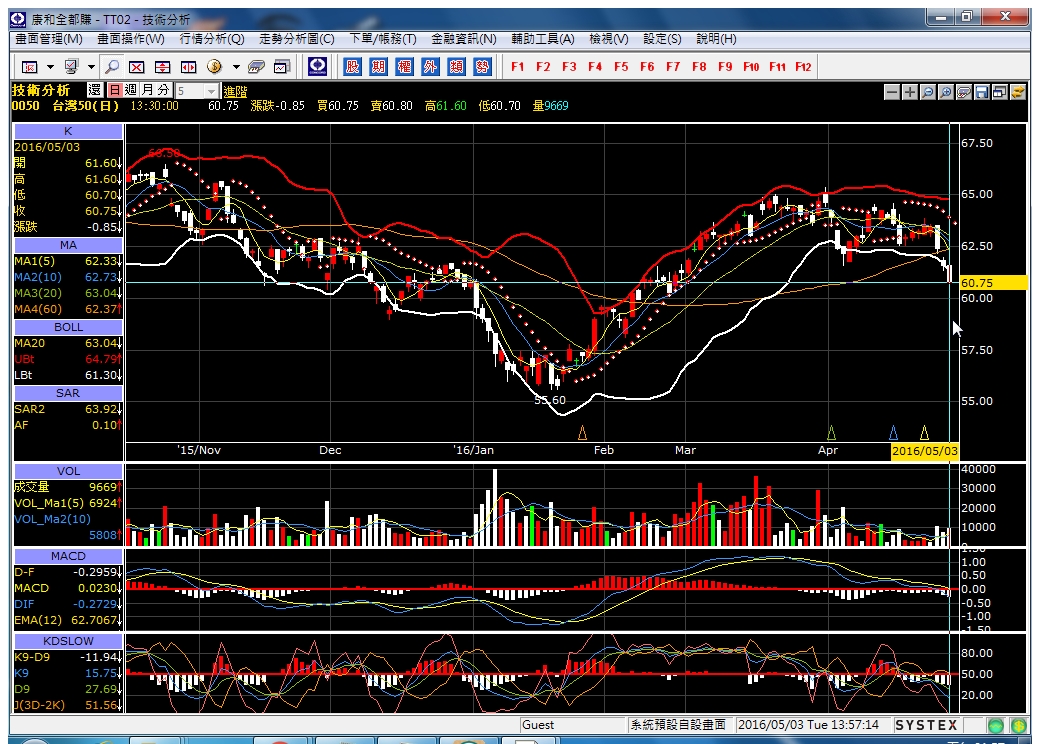1040x744 pixels.
Task: Click the highlighted 2016/05/03 date label
Action: (x=925, y=451)
